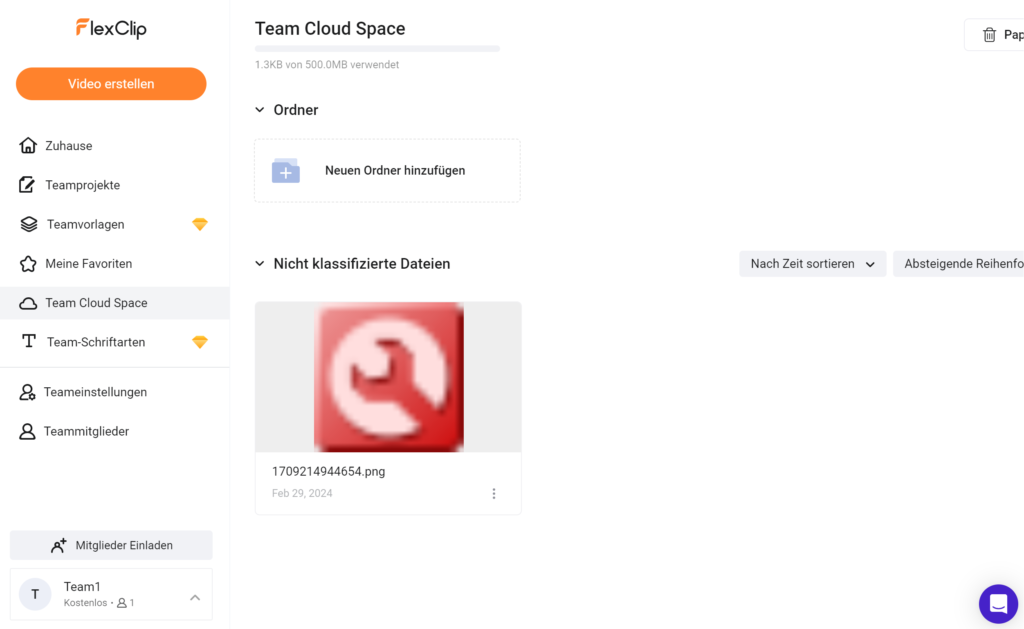Click the Team1 avatar letter T
1024x629 pixels.
(35, 594)
